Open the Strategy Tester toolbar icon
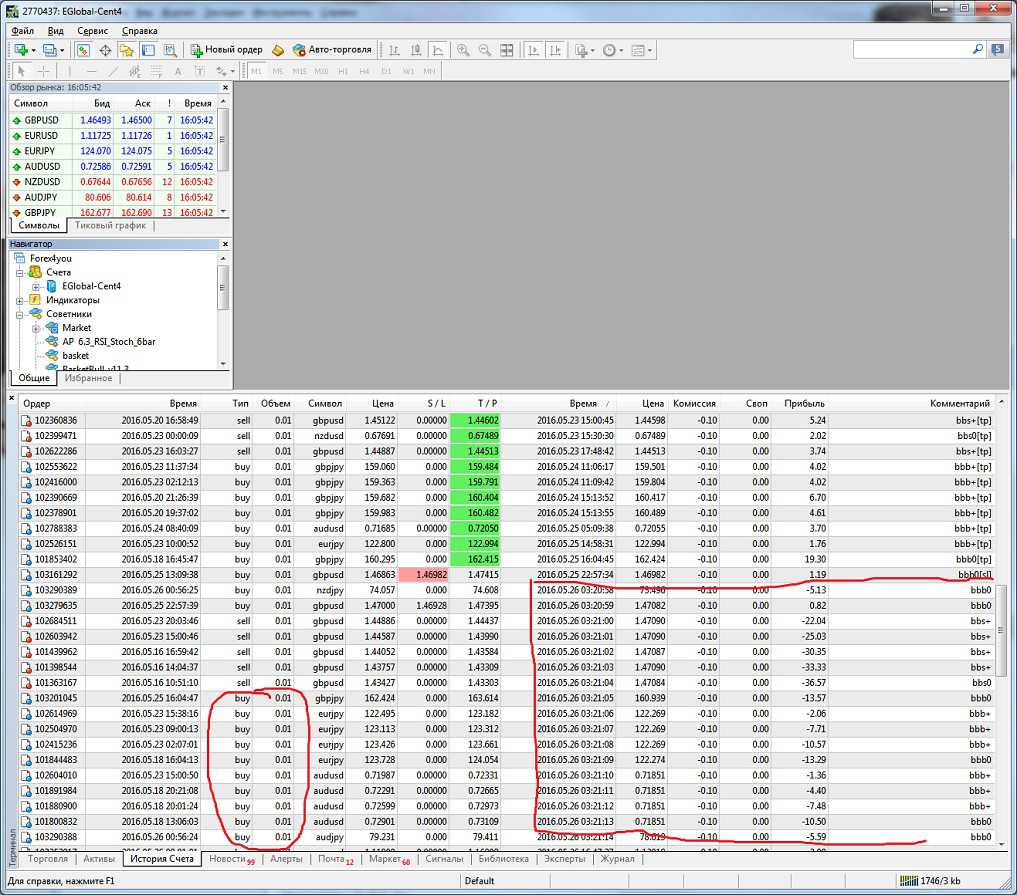This screenshot has width=1017, height=895. 170,50
